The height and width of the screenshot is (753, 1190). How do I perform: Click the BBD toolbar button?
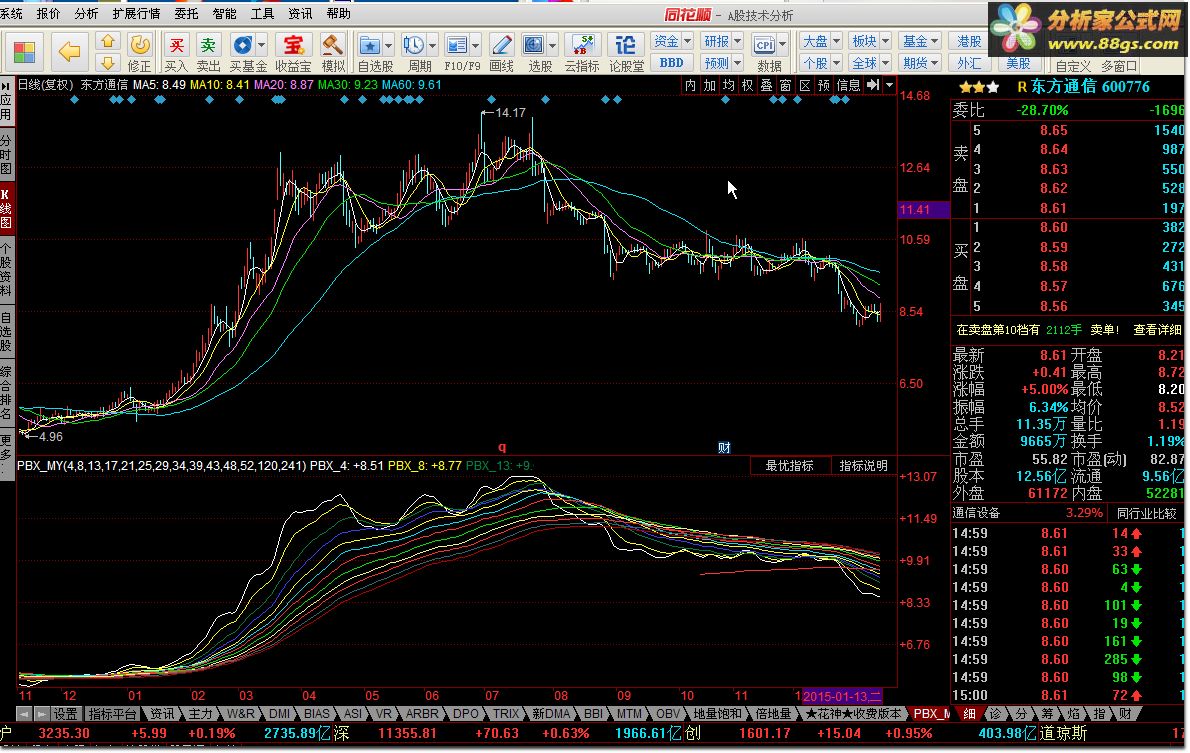672,63
